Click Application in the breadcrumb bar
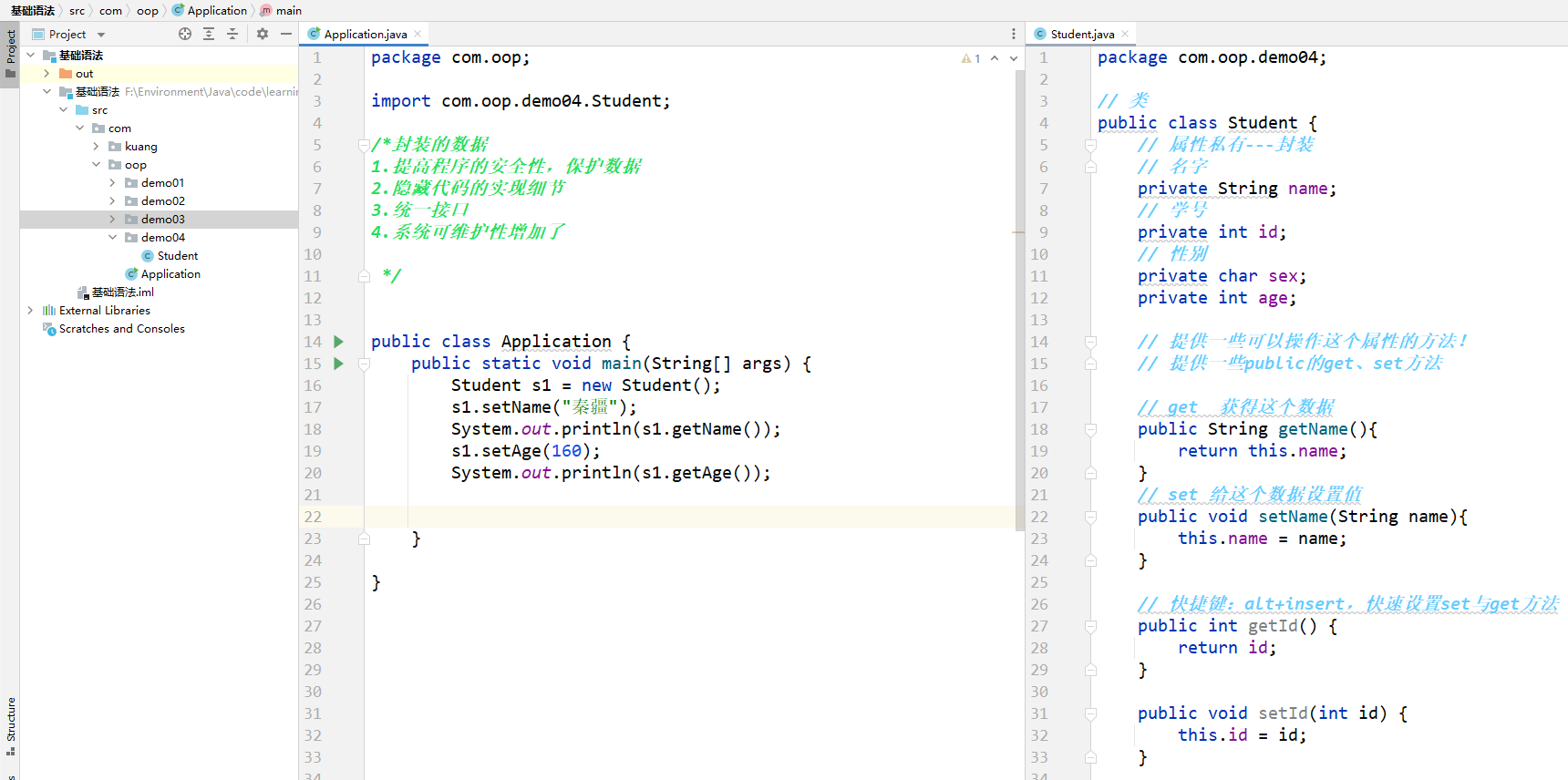Screen dimensions: 1568x780 [x=210, y=11]
